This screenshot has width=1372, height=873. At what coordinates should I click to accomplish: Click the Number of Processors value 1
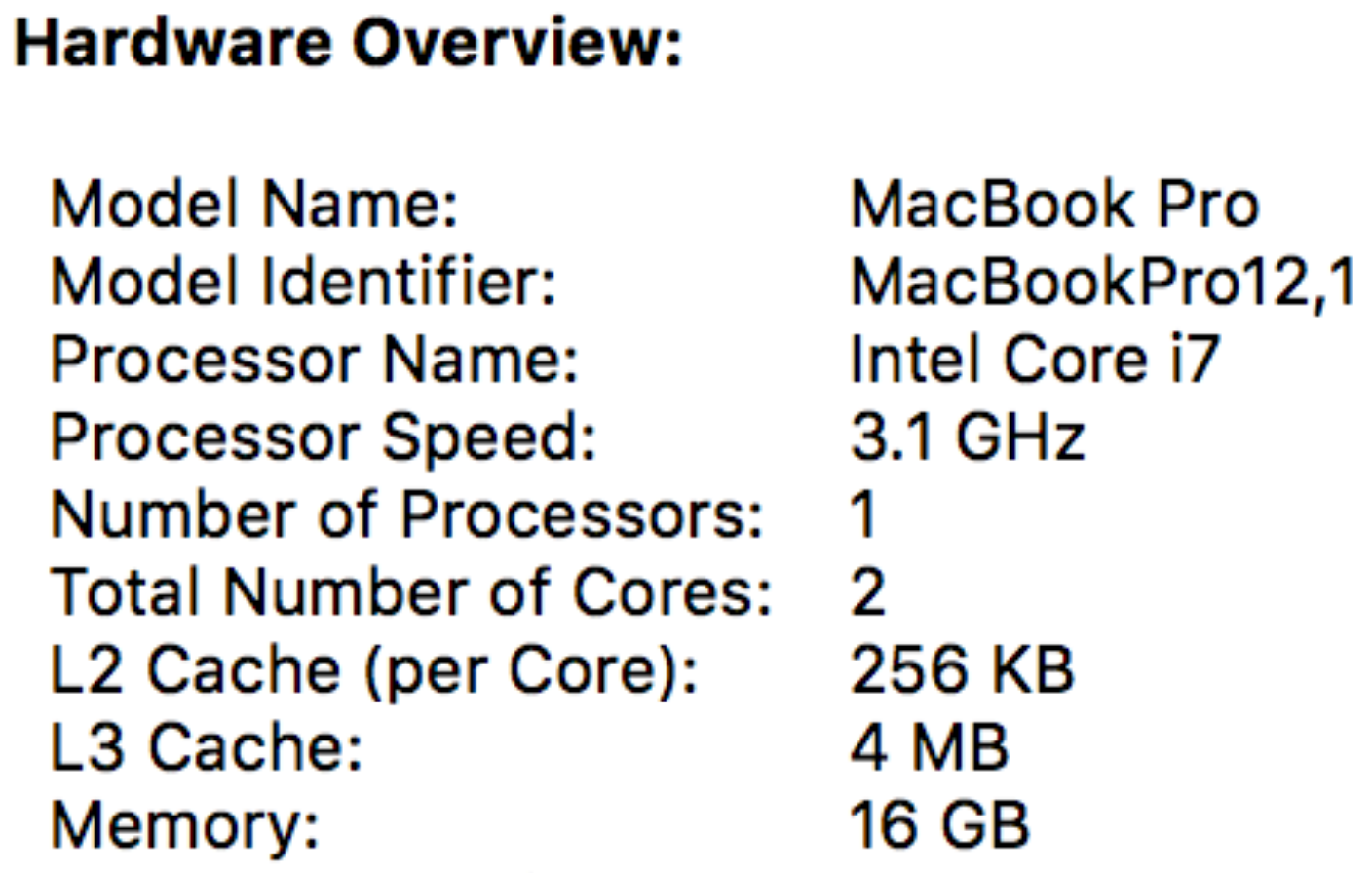click(863, 514)
